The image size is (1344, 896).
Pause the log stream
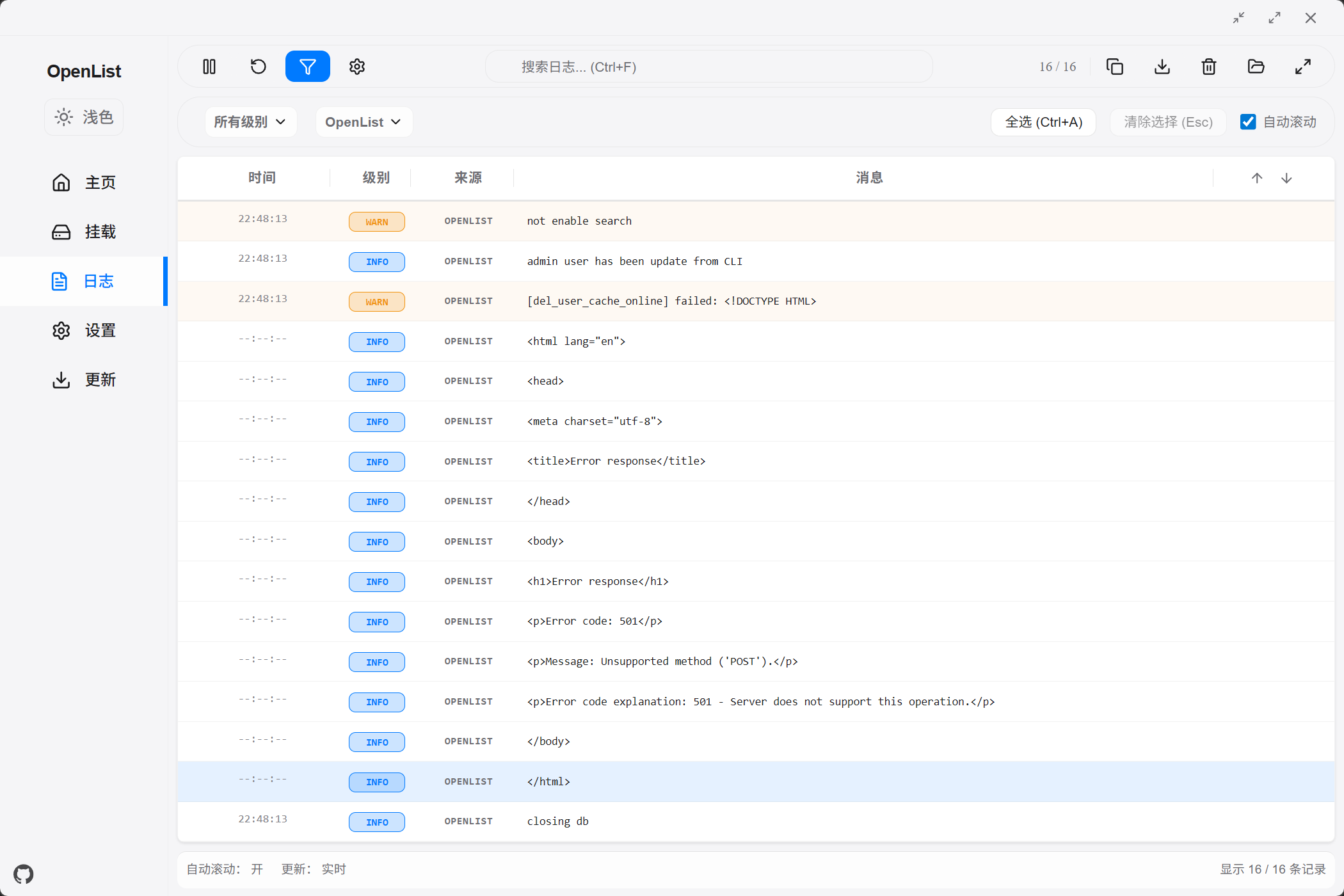point(209,67)
